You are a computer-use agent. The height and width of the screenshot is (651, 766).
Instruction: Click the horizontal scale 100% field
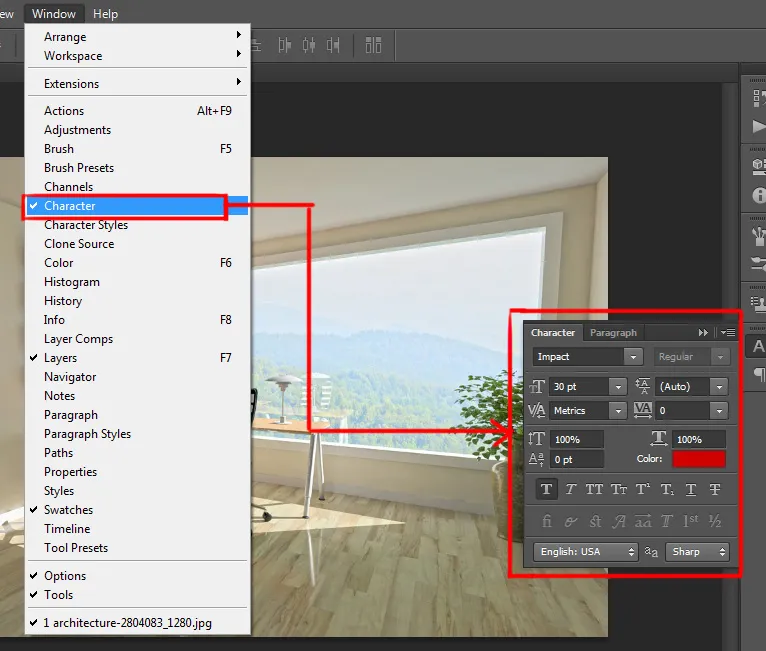point(699,439)
